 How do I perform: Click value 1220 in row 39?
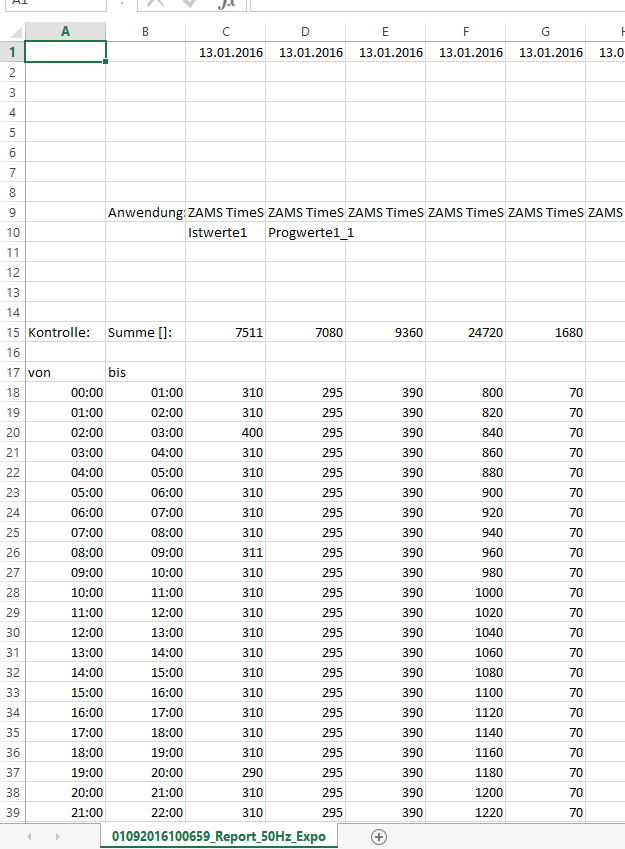[x=465, y=813]
